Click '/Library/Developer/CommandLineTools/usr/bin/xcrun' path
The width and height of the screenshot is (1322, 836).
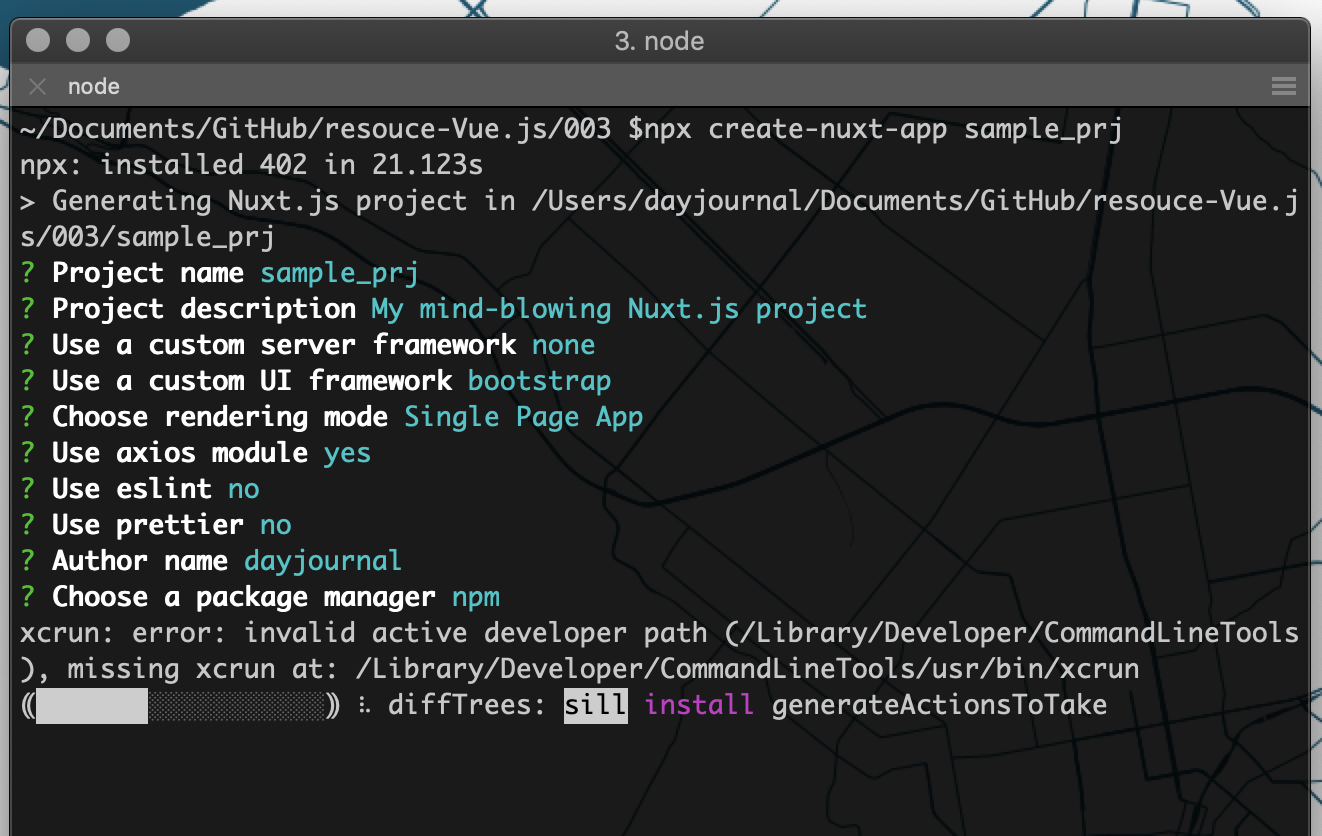pos(747,669)
